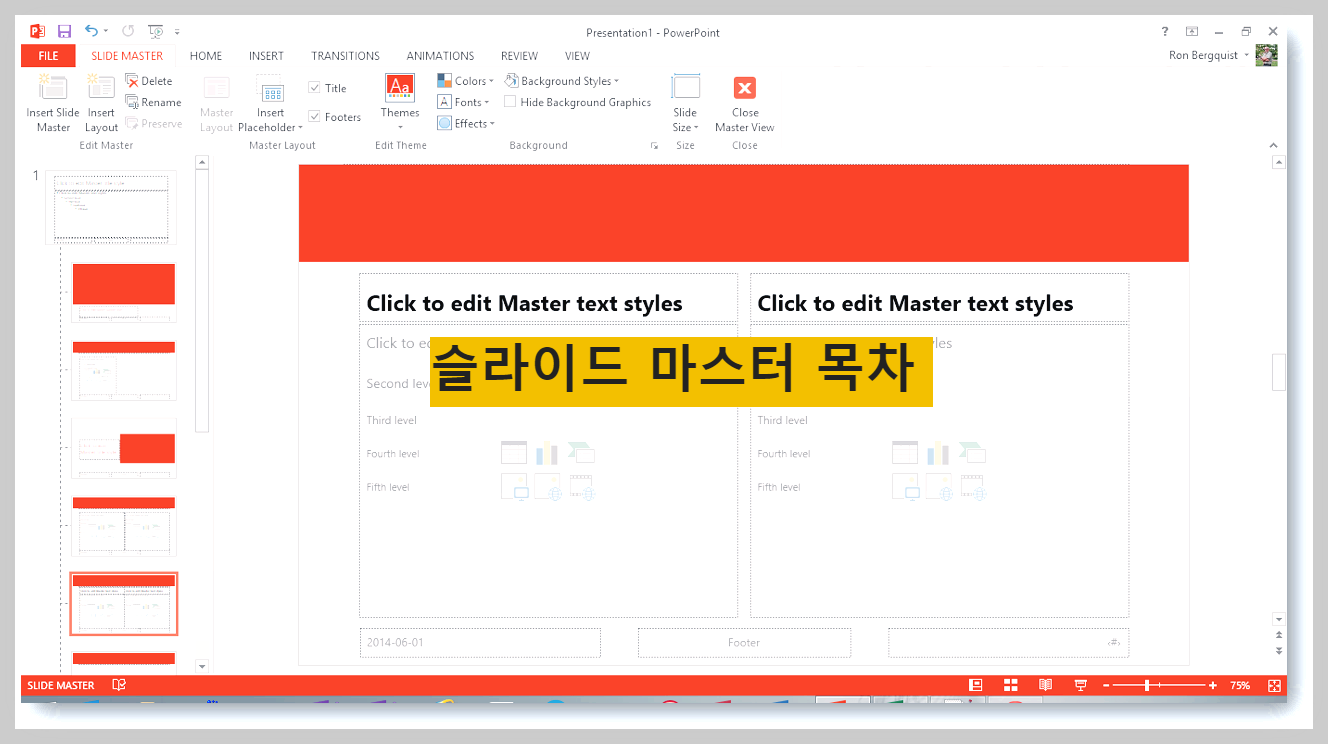
Task: Switch to Reading View
Action: (x=1045, y=685)
